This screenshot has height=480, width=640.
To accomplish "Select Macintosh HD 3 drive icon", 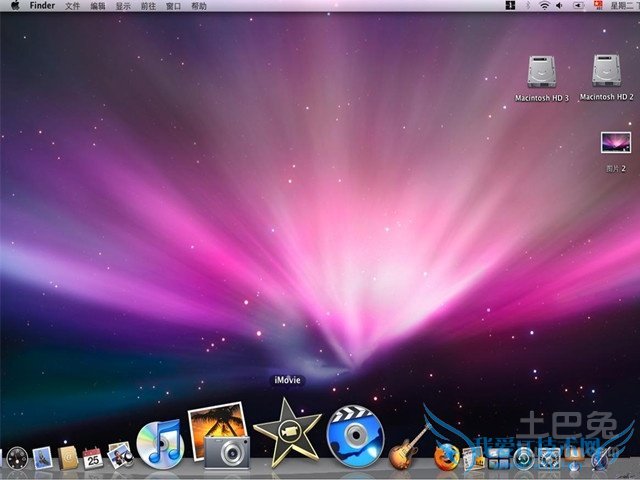I will pos(541,71).
